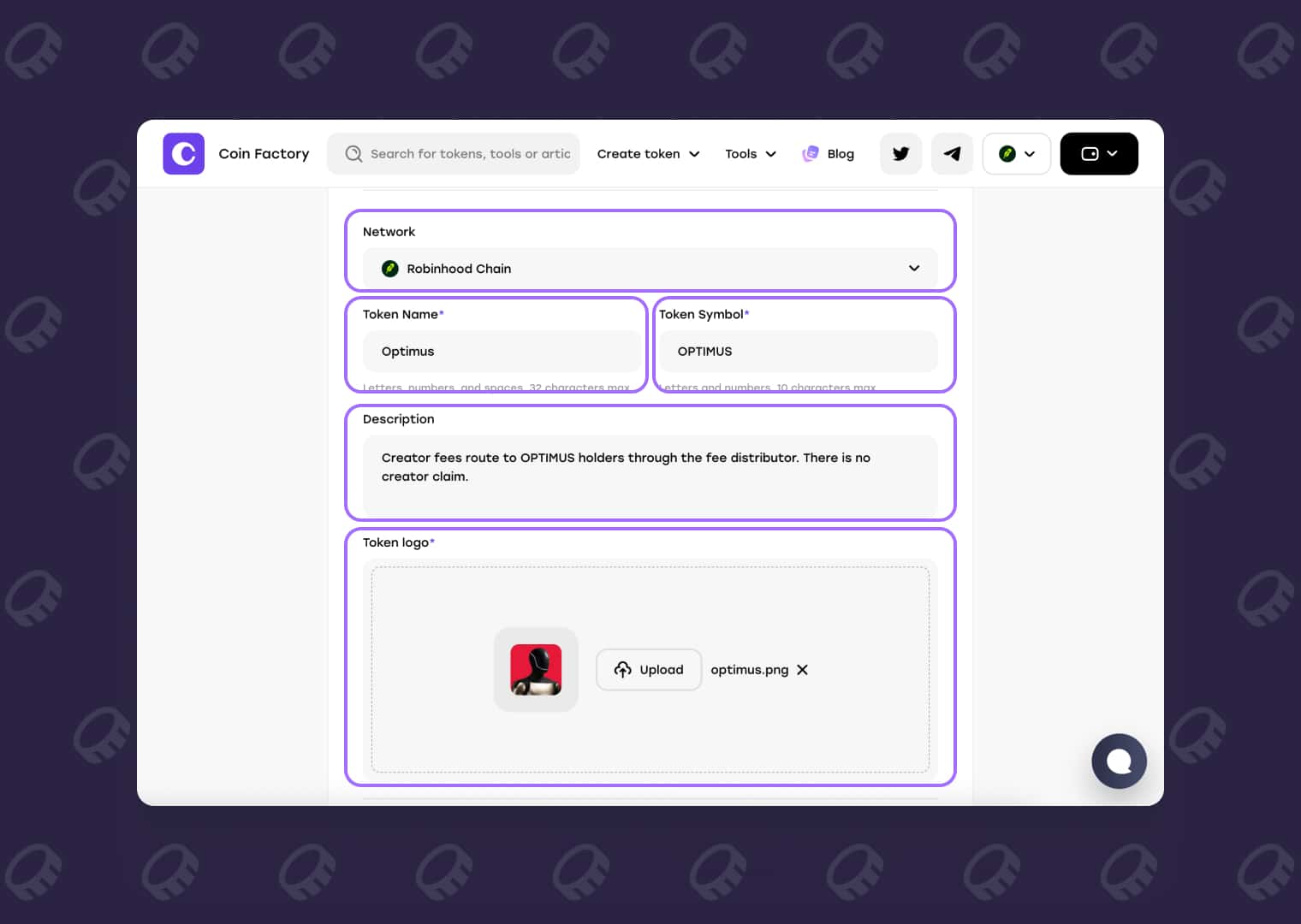Viewport: 1301px width, 924px height.
Task: Click the Token Symbol field containing OPTIMUS
Action: pos(799,352)
